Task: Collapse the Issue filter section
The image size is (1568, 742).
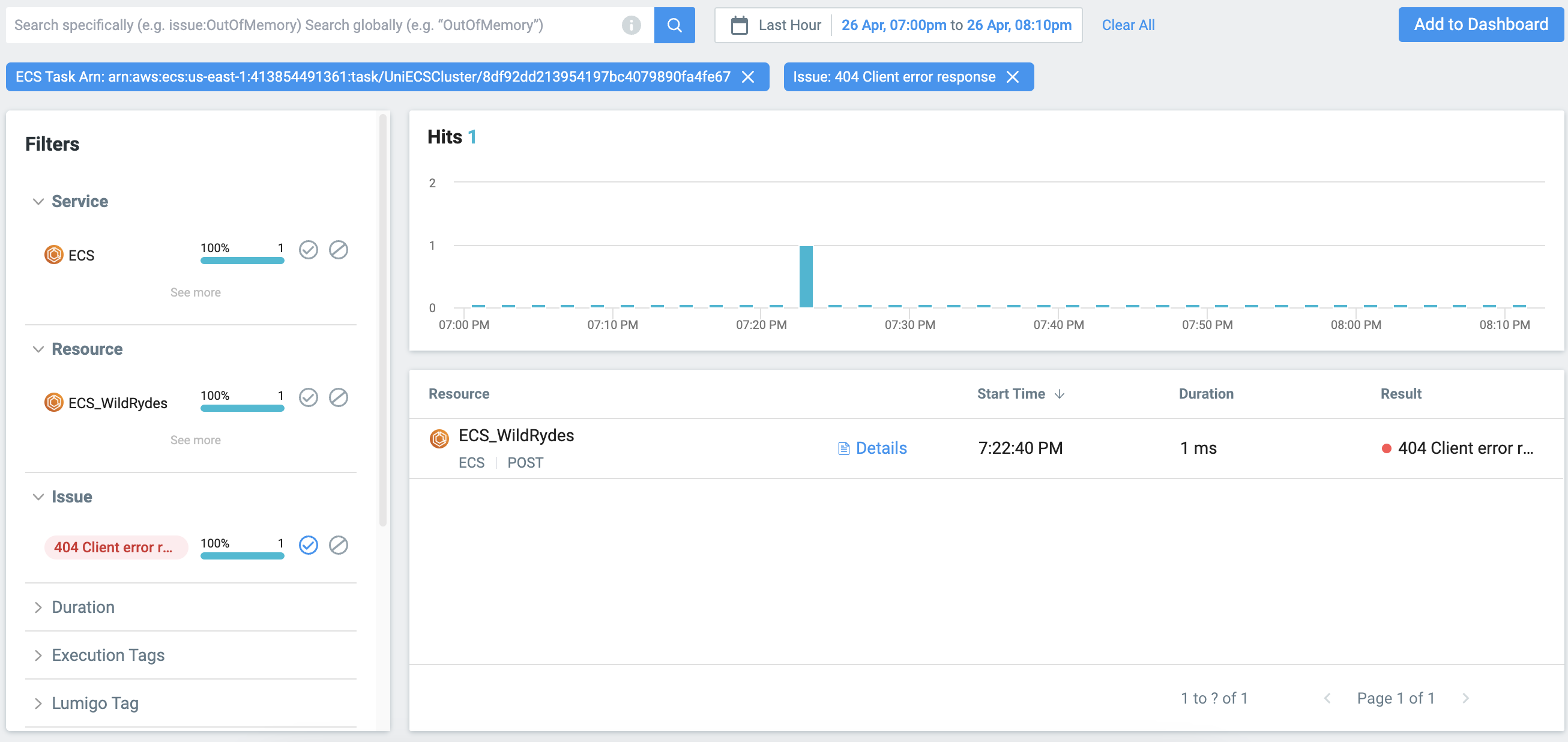Action: [x=38, y=496]
